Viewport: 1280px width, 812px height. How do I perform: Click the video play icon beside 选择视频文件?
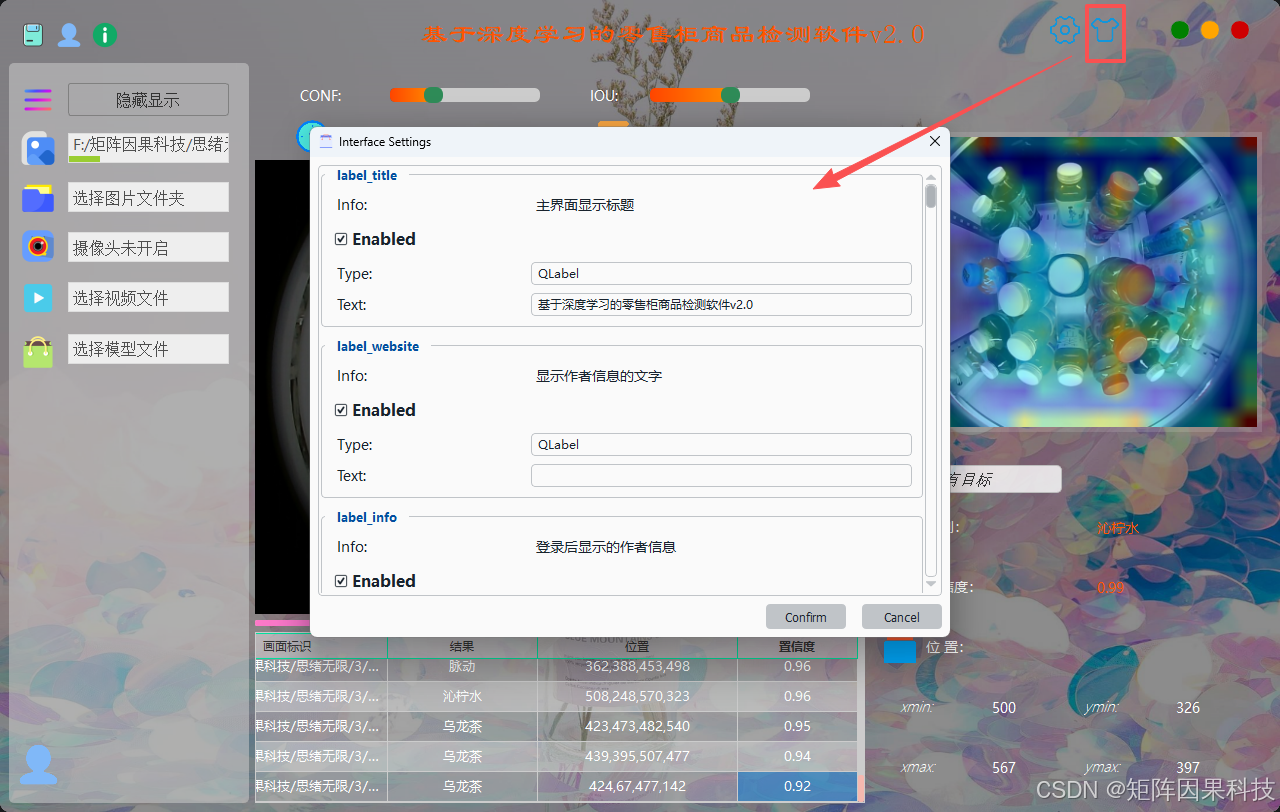37,297
